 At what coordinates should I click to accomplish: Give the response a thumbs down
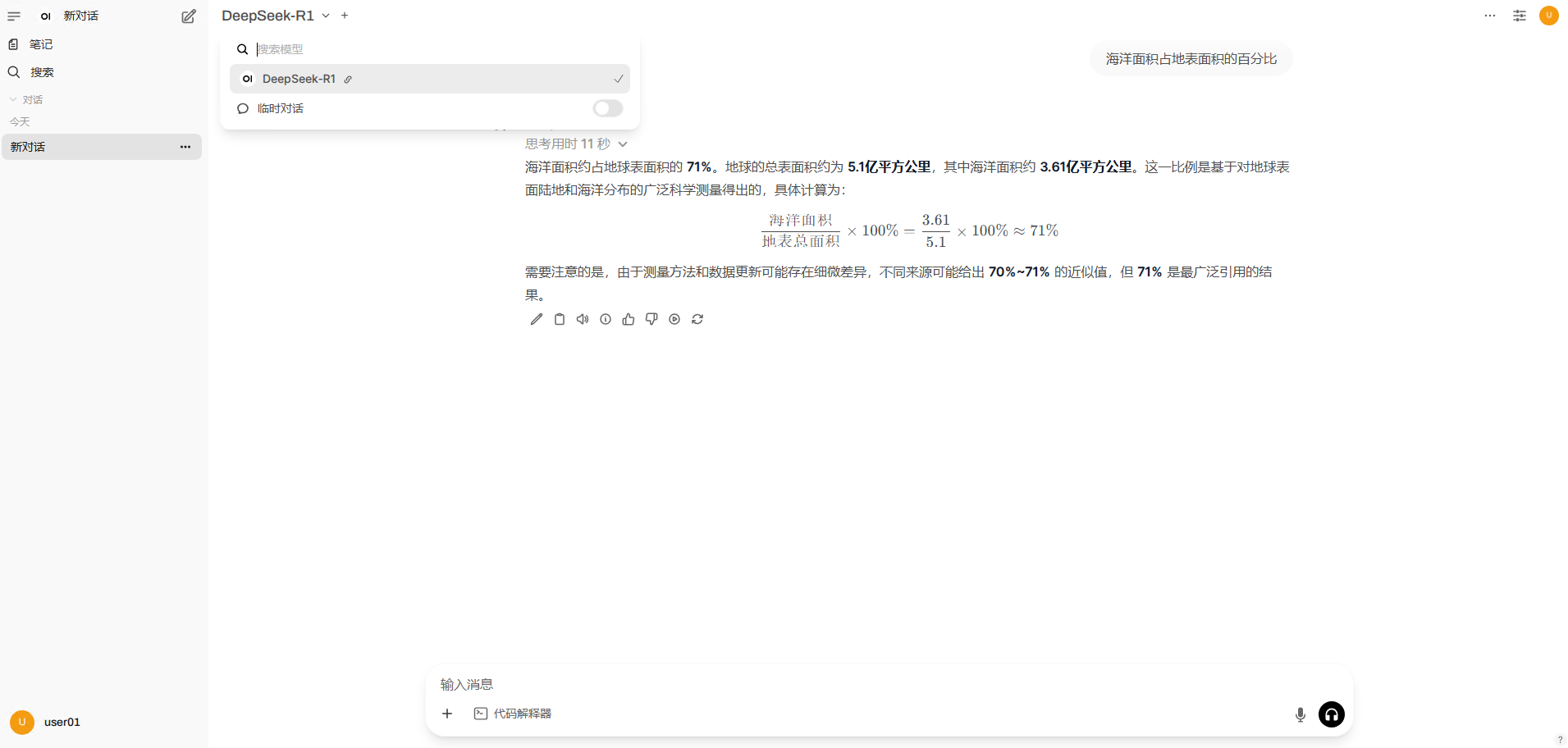click(x=651, y=319)
